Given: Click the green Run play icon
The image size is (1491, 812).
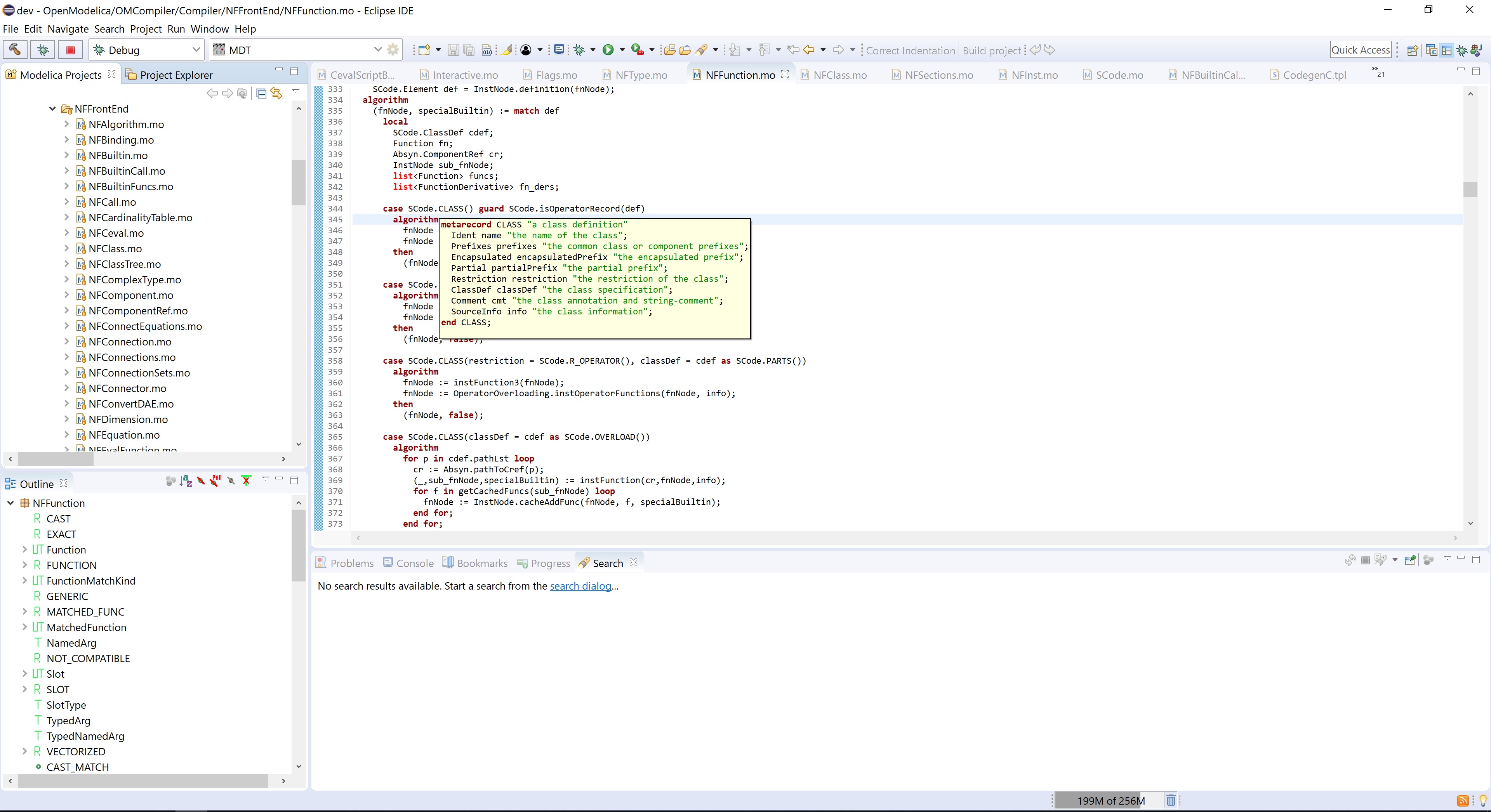Looking at the screenshot, I should tap(608, 50).
